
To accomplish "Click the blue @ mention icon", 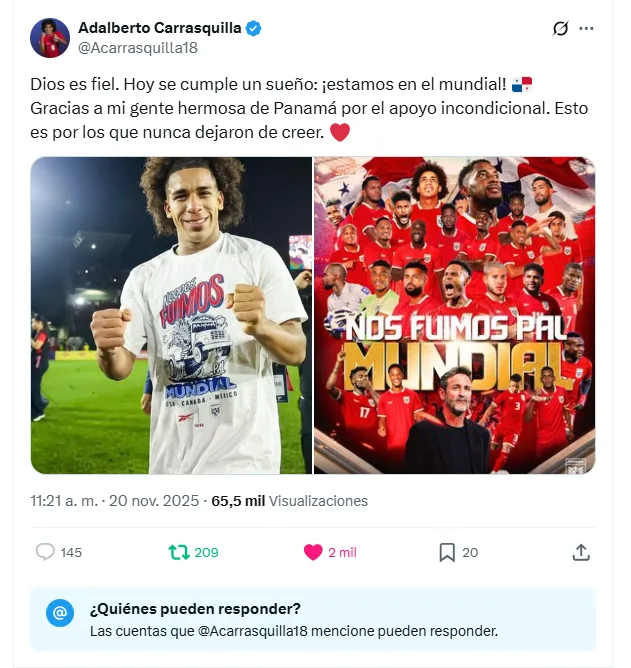I will pyautogui.click(x=60, y=613).
